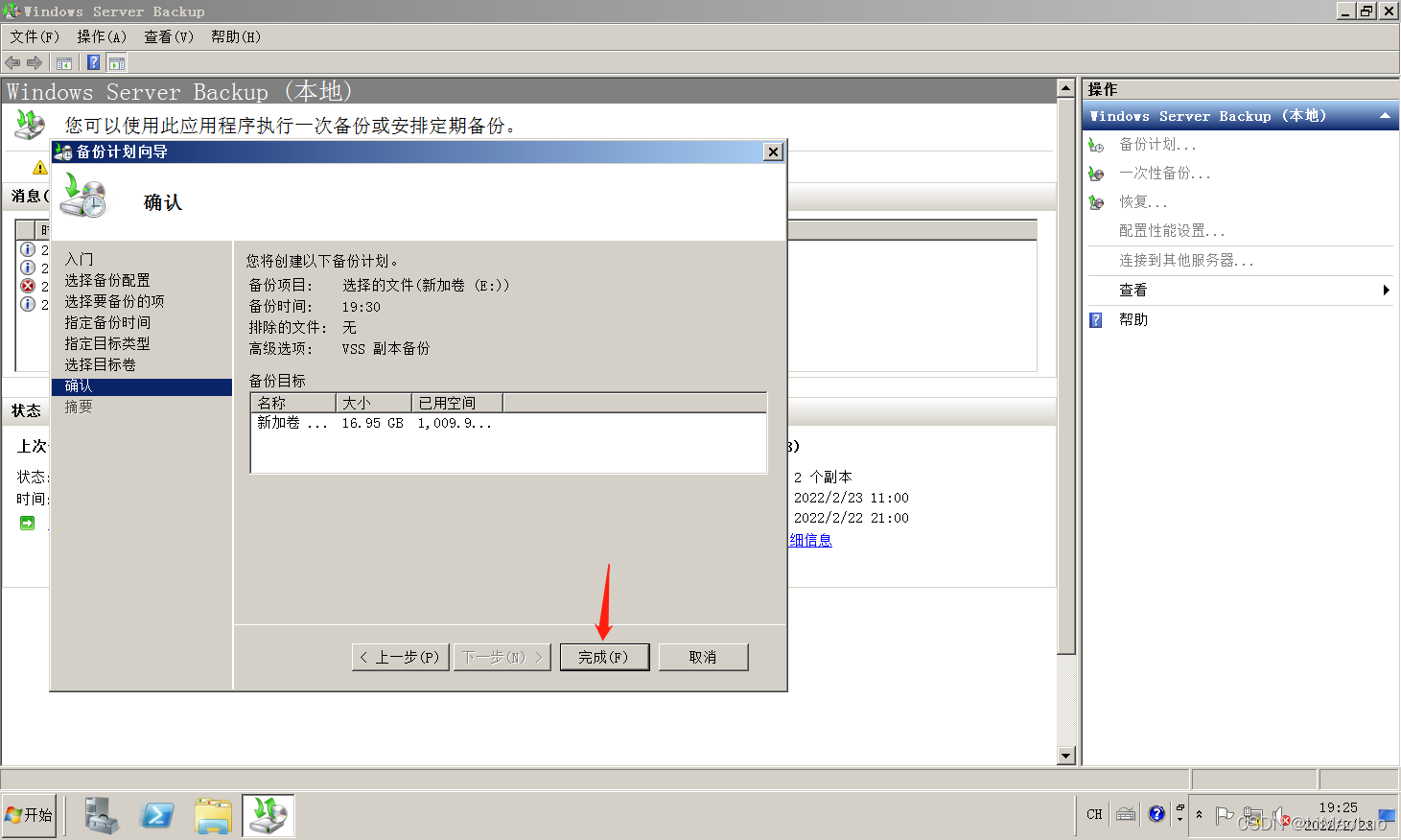Screen dimensions: 1401x840
Task: Click the 选择备份配置 wizard step
Action: tap(107, 280)
